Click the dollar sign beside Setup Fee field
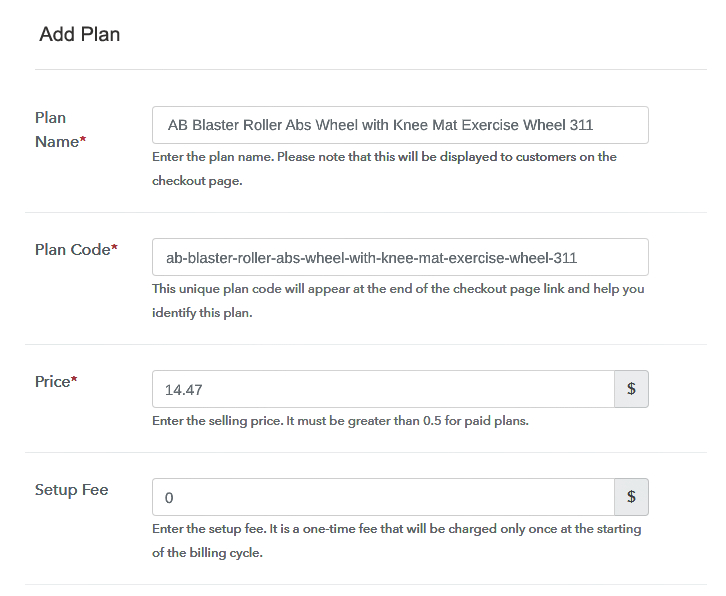Screen dimensions: 726x596 (x=631, y=497)
